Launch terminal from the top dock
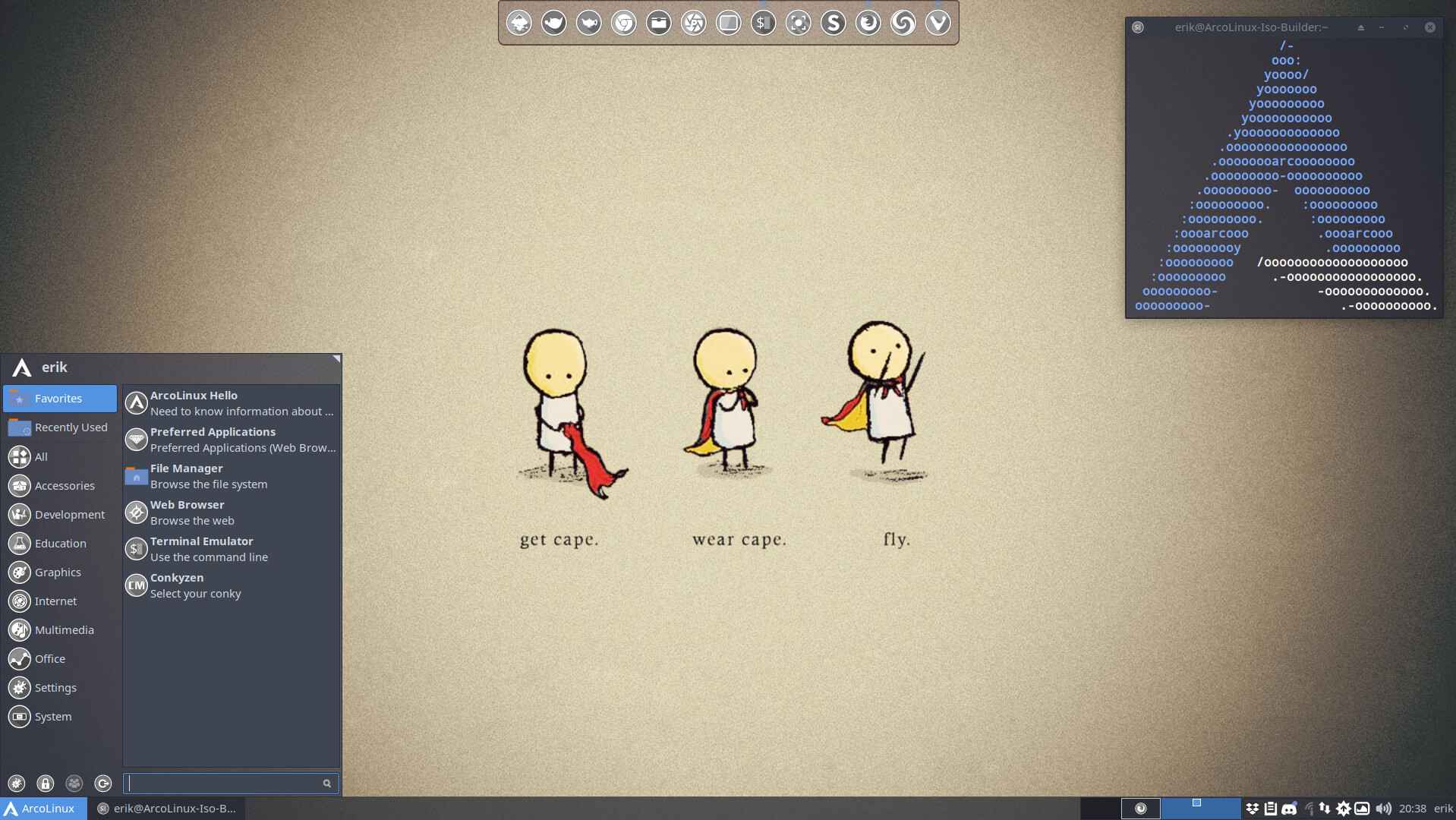Viewport: 1456px width, 820px height. (764, 23)
